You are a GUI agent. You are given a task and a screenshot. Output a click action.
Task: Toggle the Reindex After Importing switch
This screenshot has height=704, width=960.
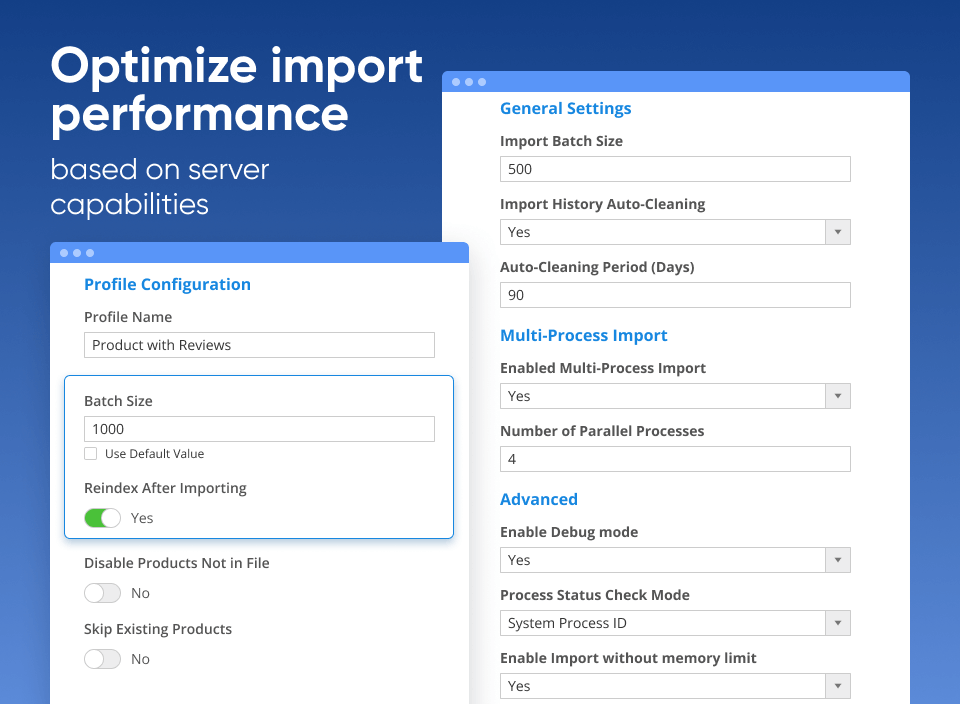coord(102,518)
